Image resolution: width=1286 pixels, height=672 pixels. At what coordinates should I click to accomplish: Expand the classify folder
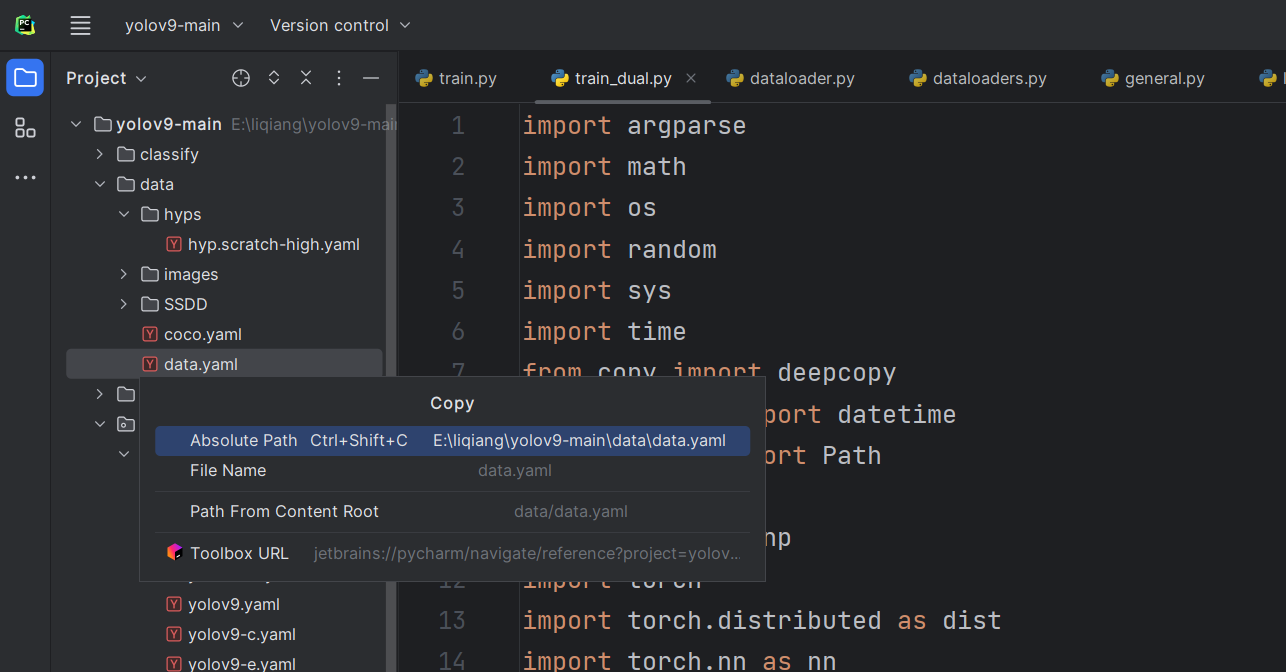click(x=99, y=154)
